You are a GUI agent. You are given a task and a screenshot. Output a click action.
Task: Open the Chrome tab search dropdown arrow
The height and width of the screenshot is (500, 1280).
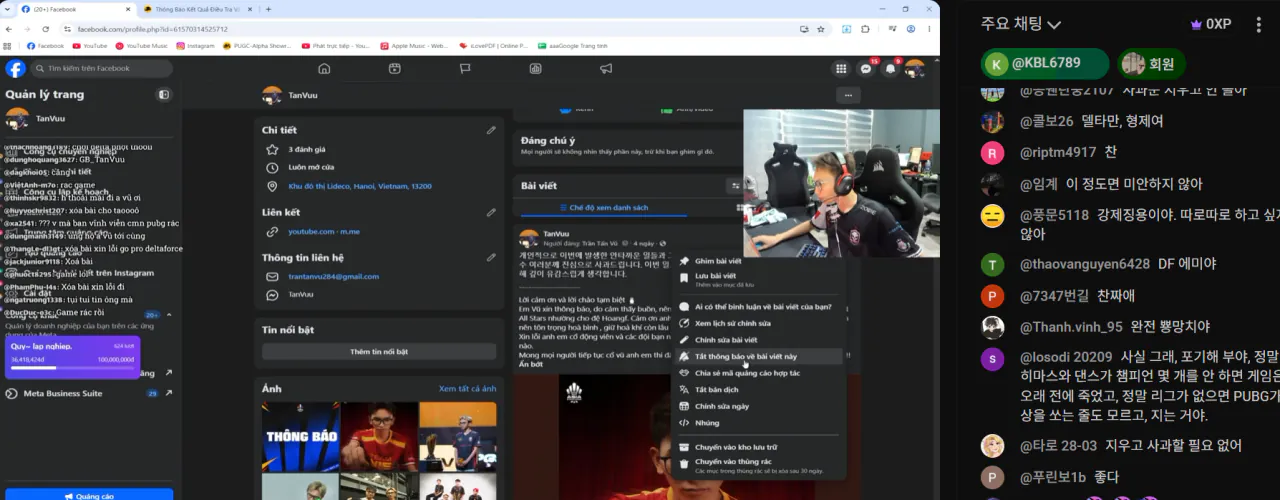pyautogui.click(x=9, y=9)
